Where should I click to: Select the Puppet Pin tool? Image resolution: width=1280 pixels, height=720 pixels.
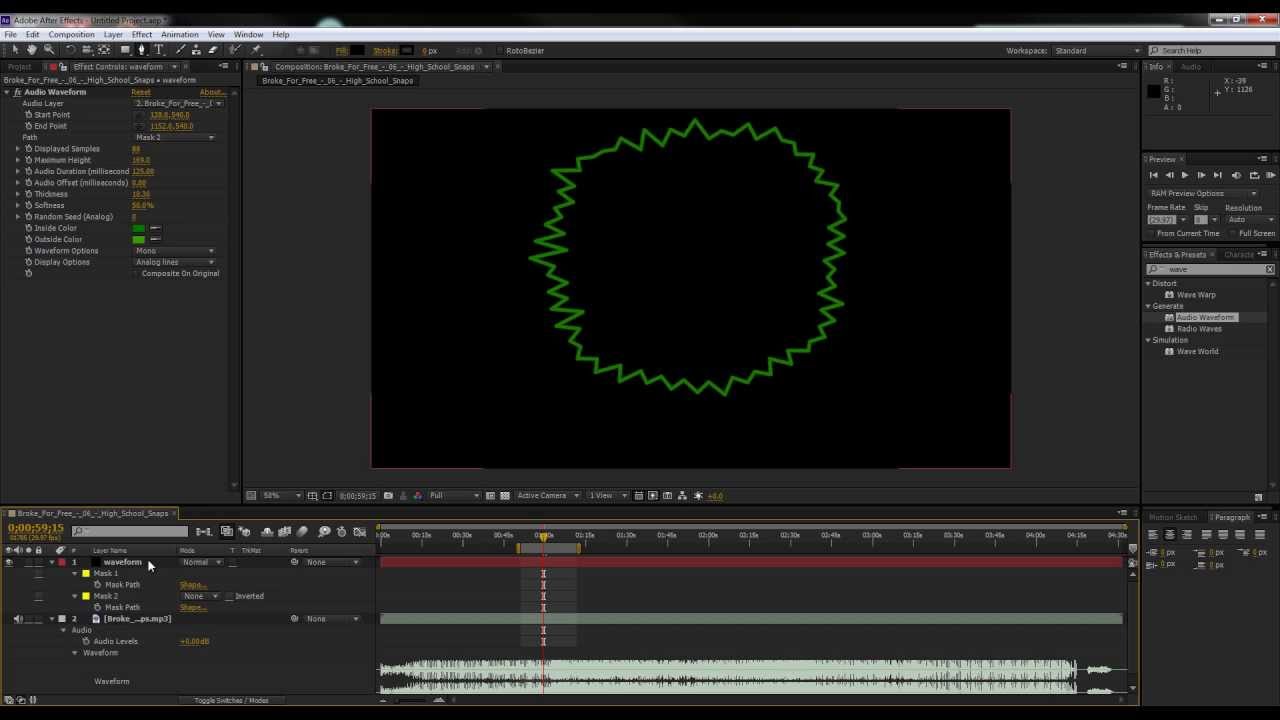(256, 50)
